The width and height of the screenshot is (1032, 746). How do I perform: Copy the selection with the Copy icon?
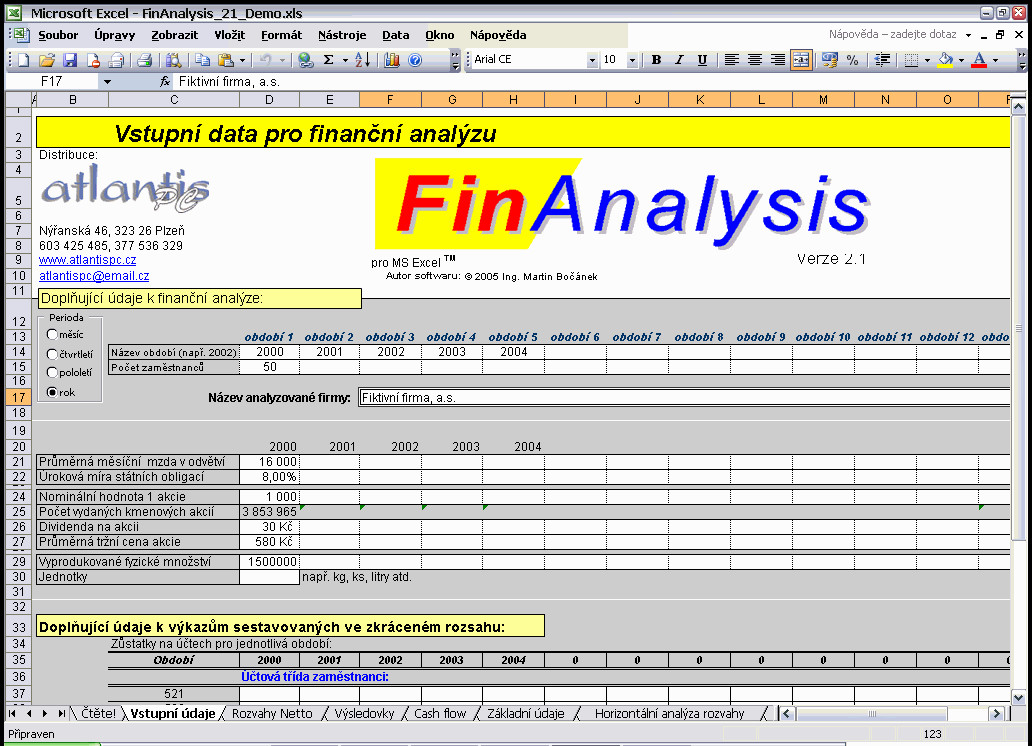(202, 61)
